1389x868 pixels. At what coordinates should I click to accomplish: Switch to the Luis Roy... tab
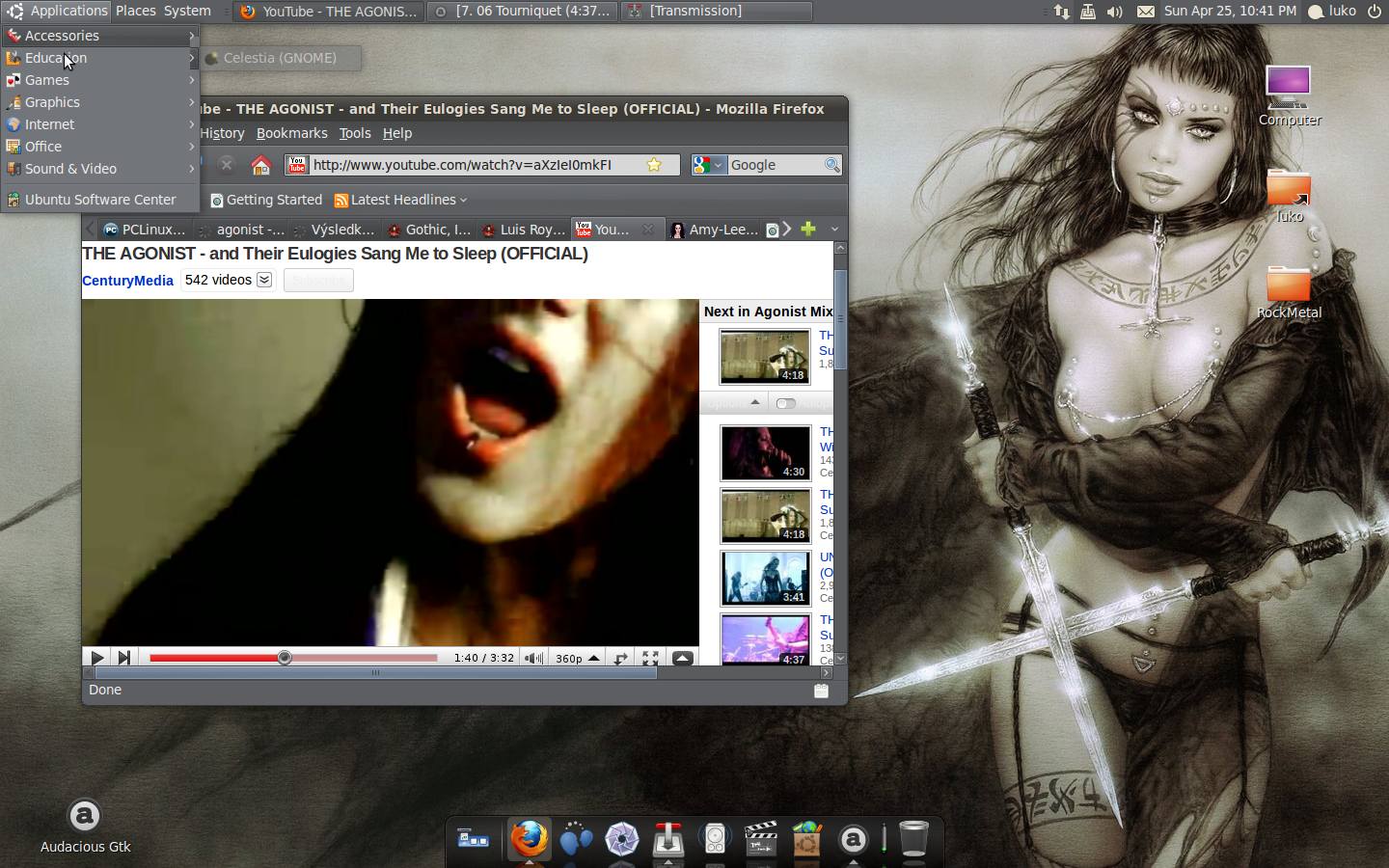pos(524,230)
